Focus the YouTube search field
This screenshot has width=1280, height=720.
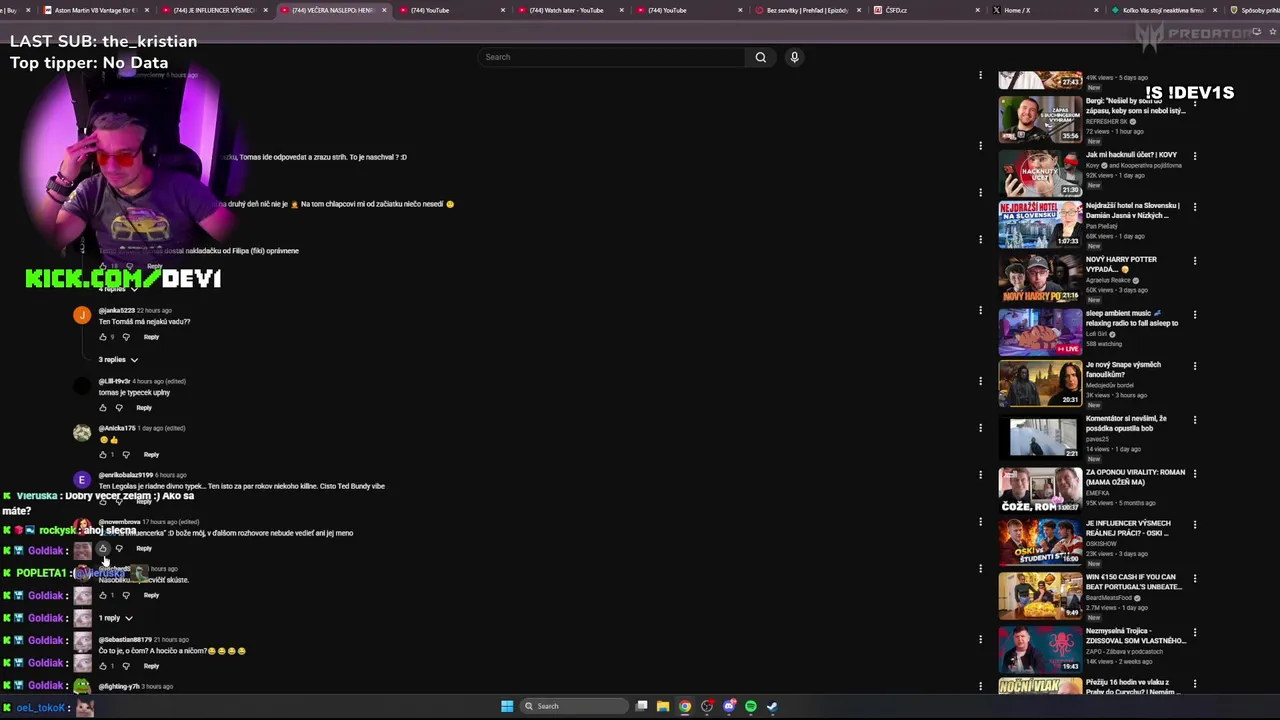(x=612, y=57)
